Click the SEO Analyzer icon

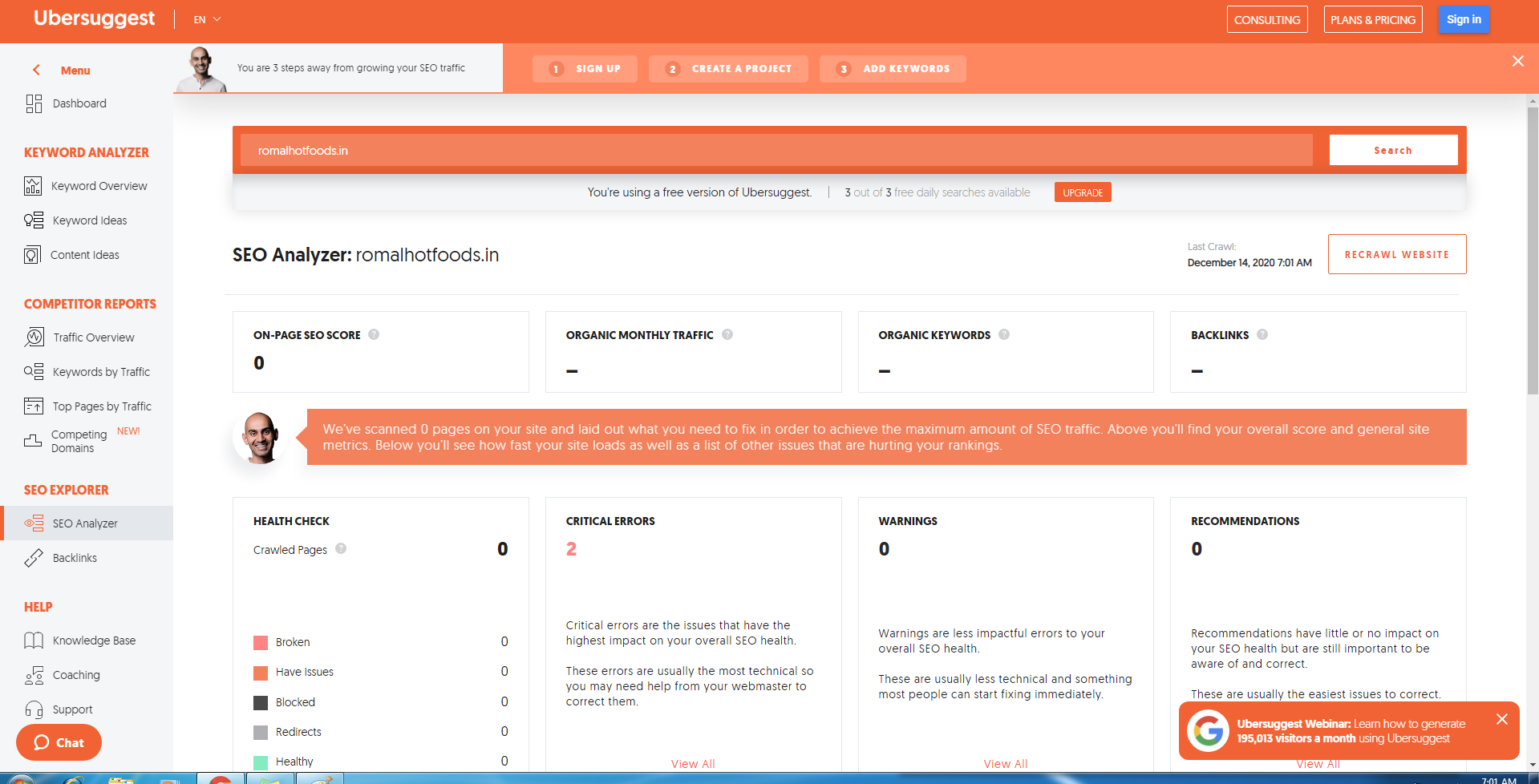click(x=34, y=523)
